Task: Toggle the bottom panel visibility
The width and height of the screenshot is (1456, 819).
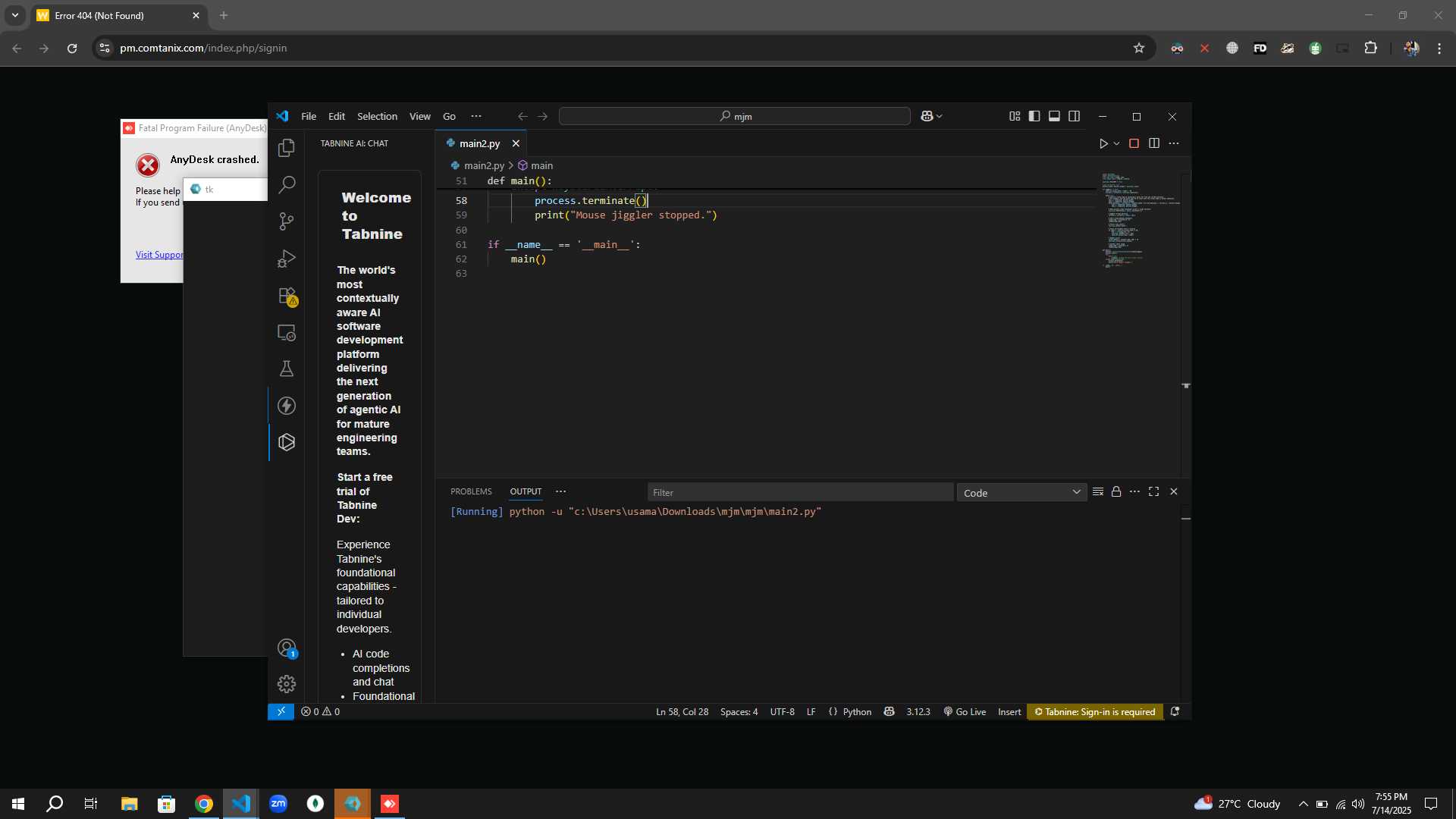Action: pos(1054,116)
